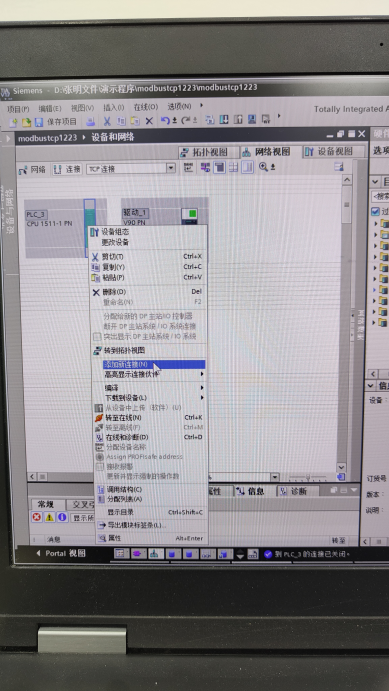Screen dimensions: 389x691
Task: Toggle the yellow warning filter icon
Action: point(50,517)
